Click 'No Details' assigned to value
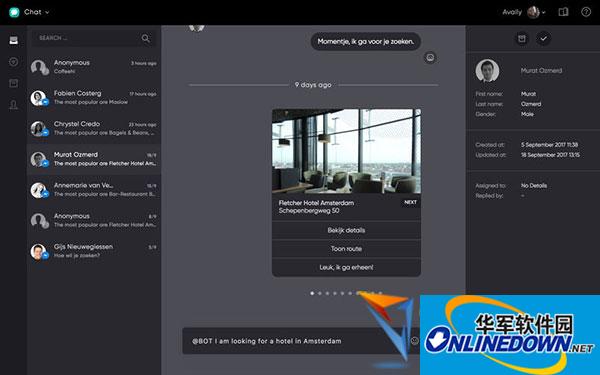 (x=534, y=186)
